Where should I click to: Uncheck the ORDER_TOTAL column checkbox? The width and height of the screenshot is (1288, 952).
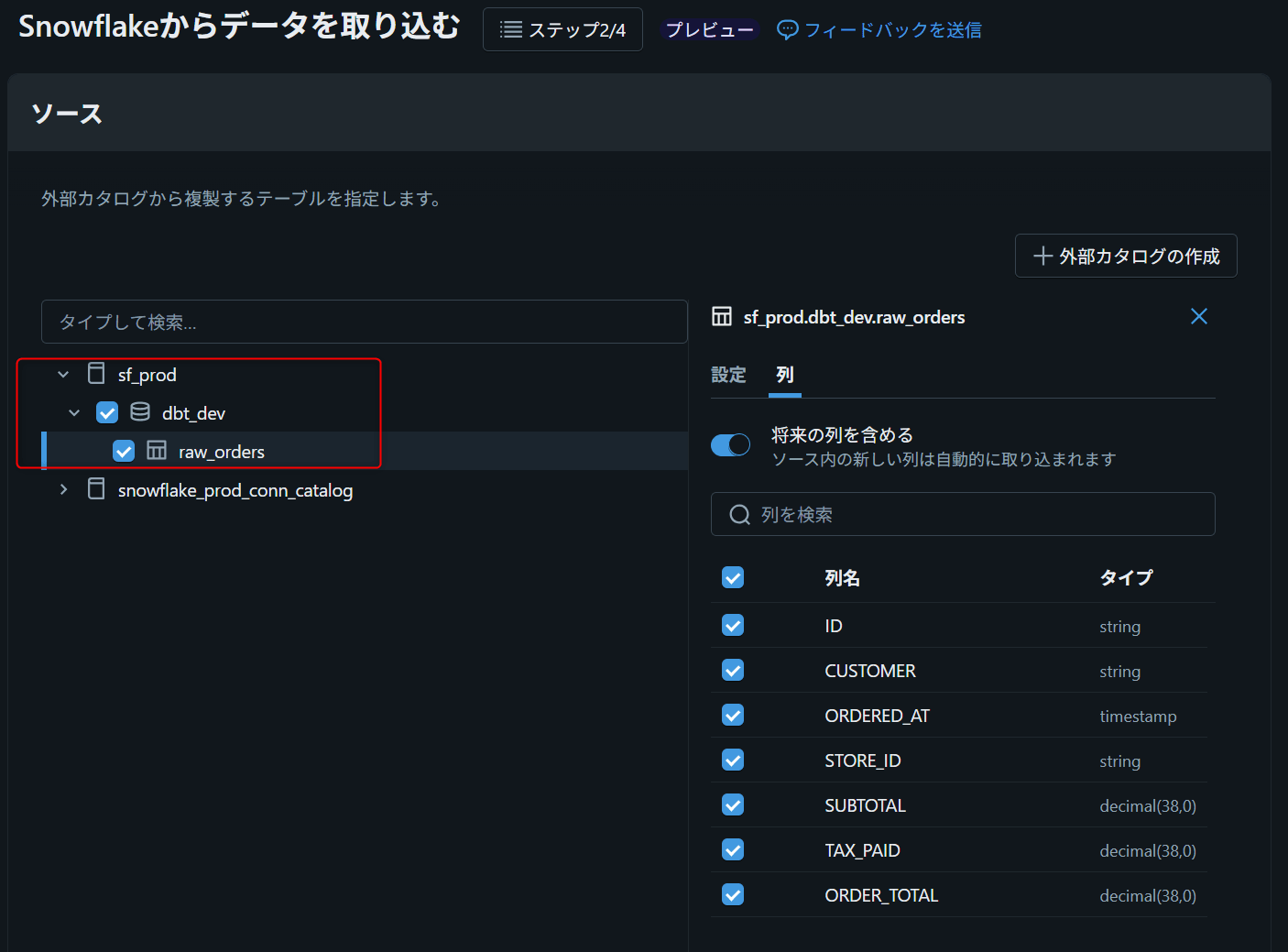[733, 894]
